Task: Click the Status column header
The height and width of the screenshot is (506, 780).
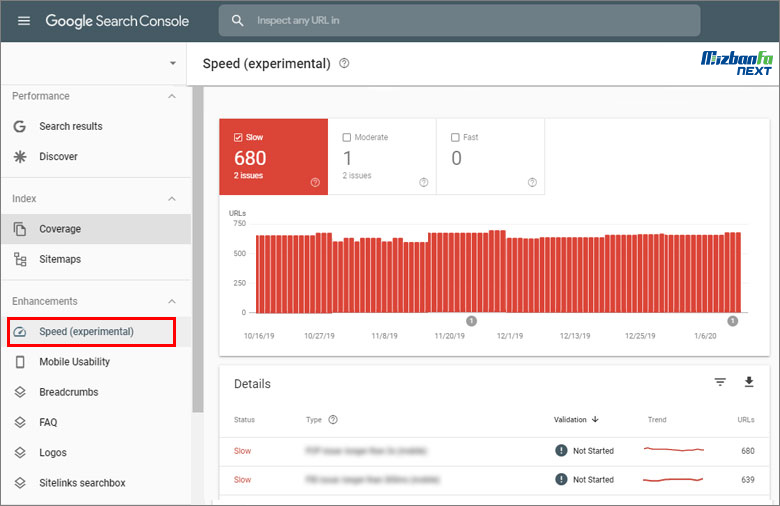Action: (244, 420)
